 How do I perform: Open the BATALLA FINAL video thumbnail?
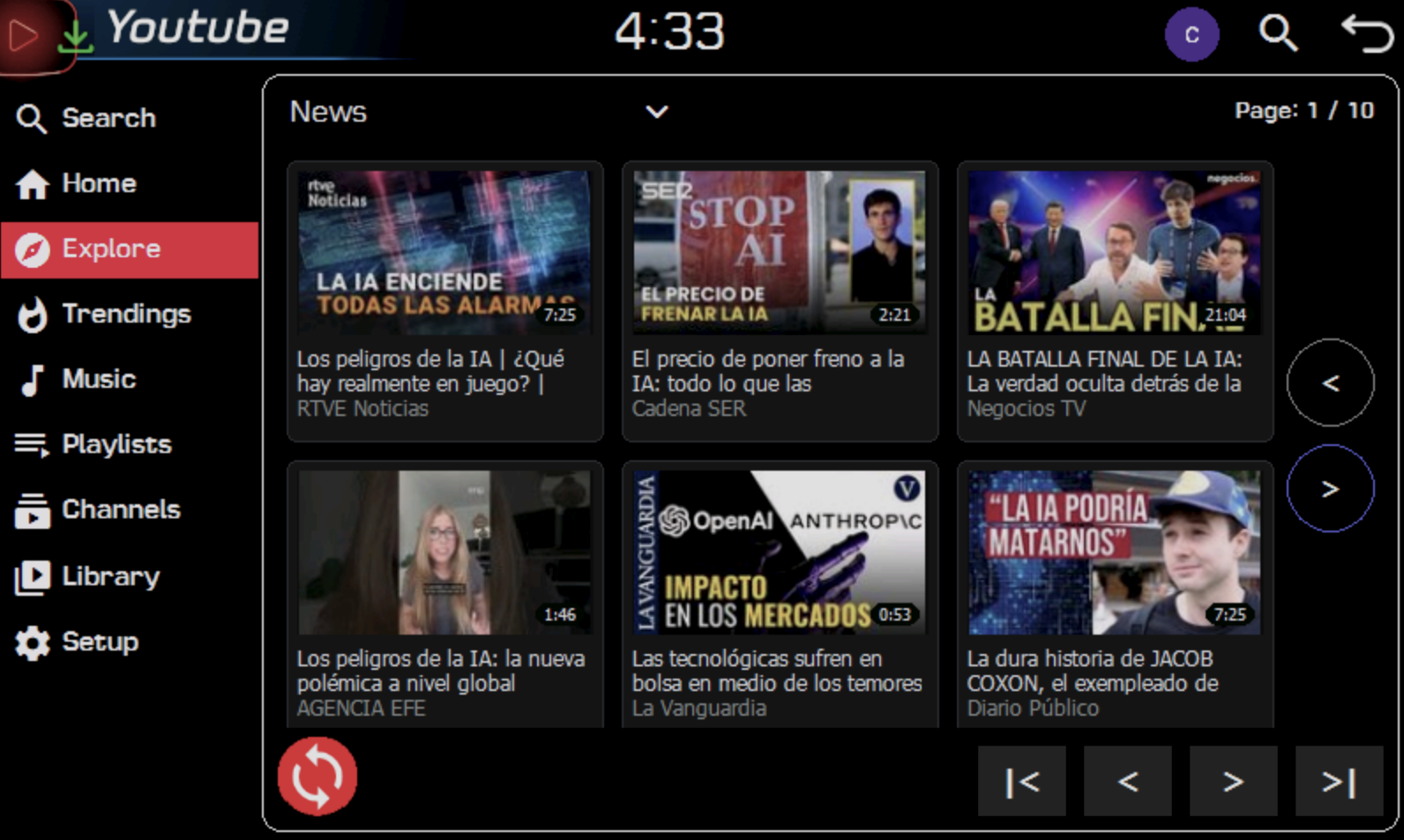click(x=1115, y=252)
